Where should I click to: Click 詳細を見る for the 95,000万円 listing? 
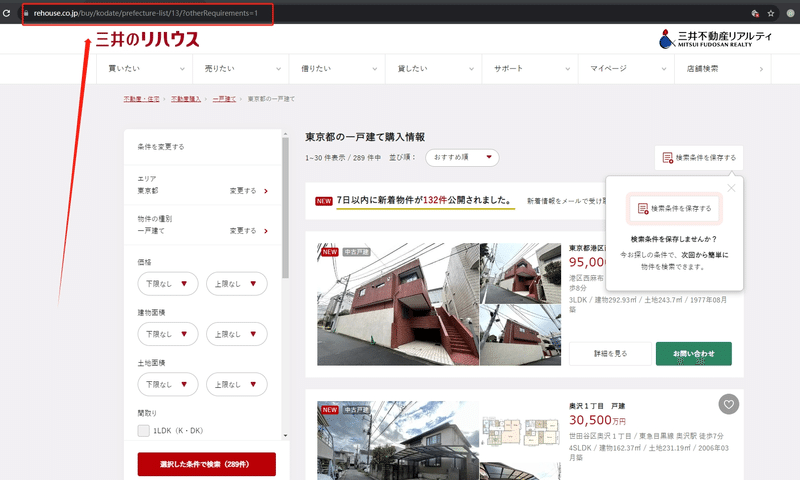coord(610,353)
